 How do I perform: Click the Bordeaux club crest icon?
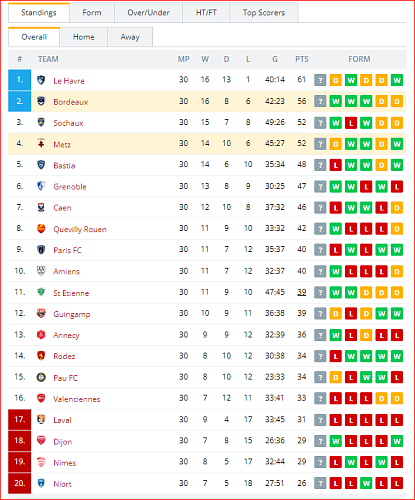click(x=41, y=101)
